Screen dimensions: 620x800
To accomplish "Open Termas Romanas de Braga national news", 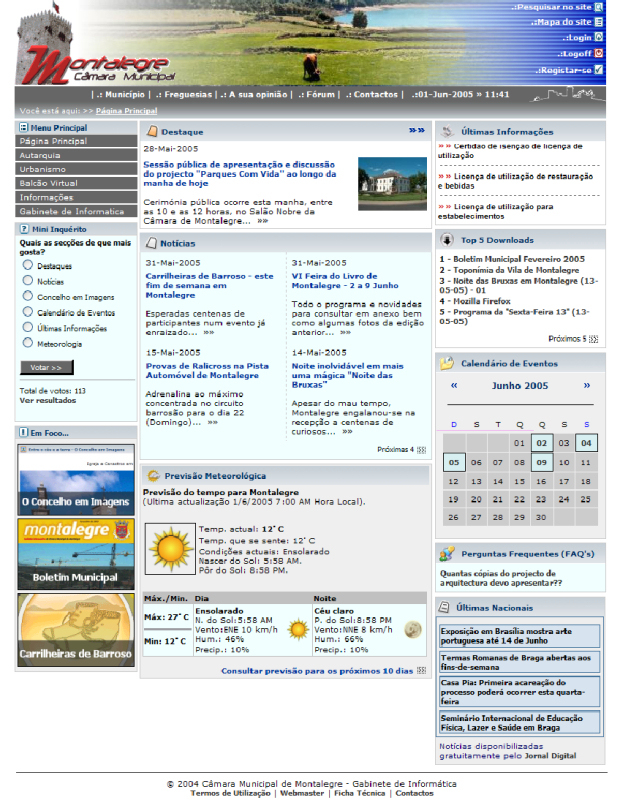I will [x=519, y=662].
